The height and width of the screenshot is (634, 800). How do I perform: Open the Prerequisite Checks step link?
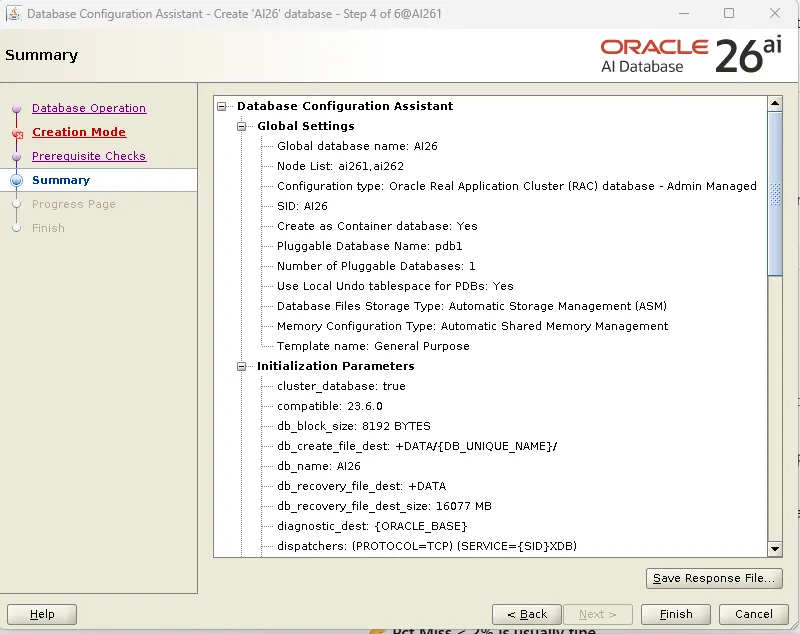[x=89, y=156]
